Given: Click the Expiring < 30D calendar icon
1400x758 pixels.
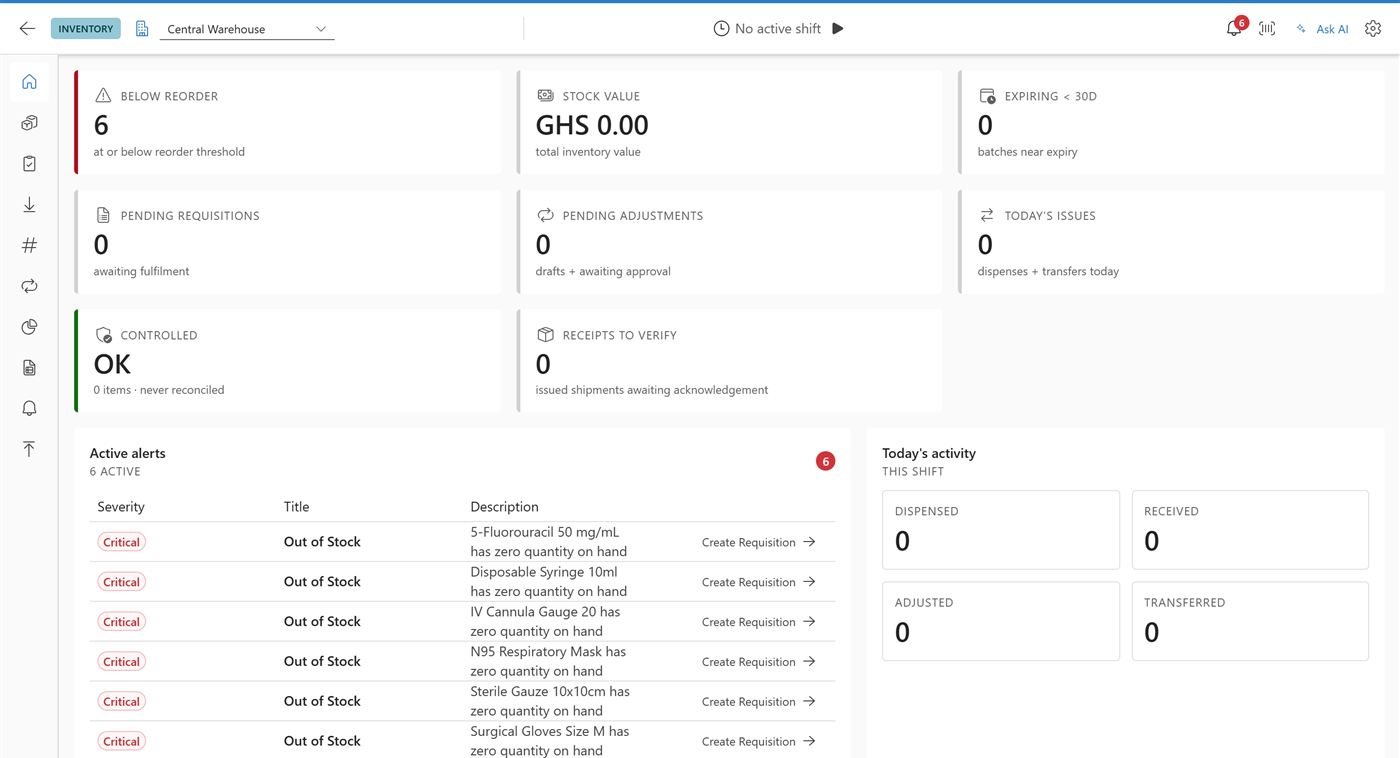Looking at the screenshot, I should tap(987, 96).
